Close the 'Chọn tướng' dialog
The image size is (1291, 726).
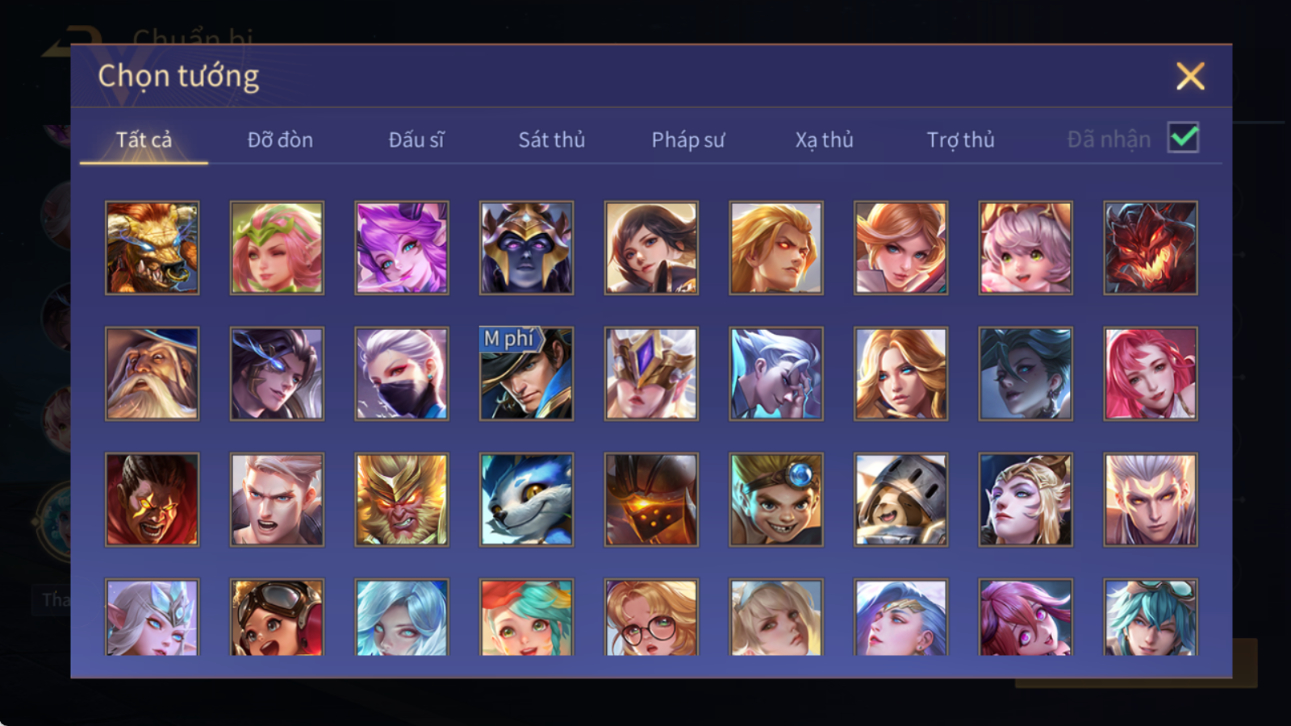click(1190, 76)
